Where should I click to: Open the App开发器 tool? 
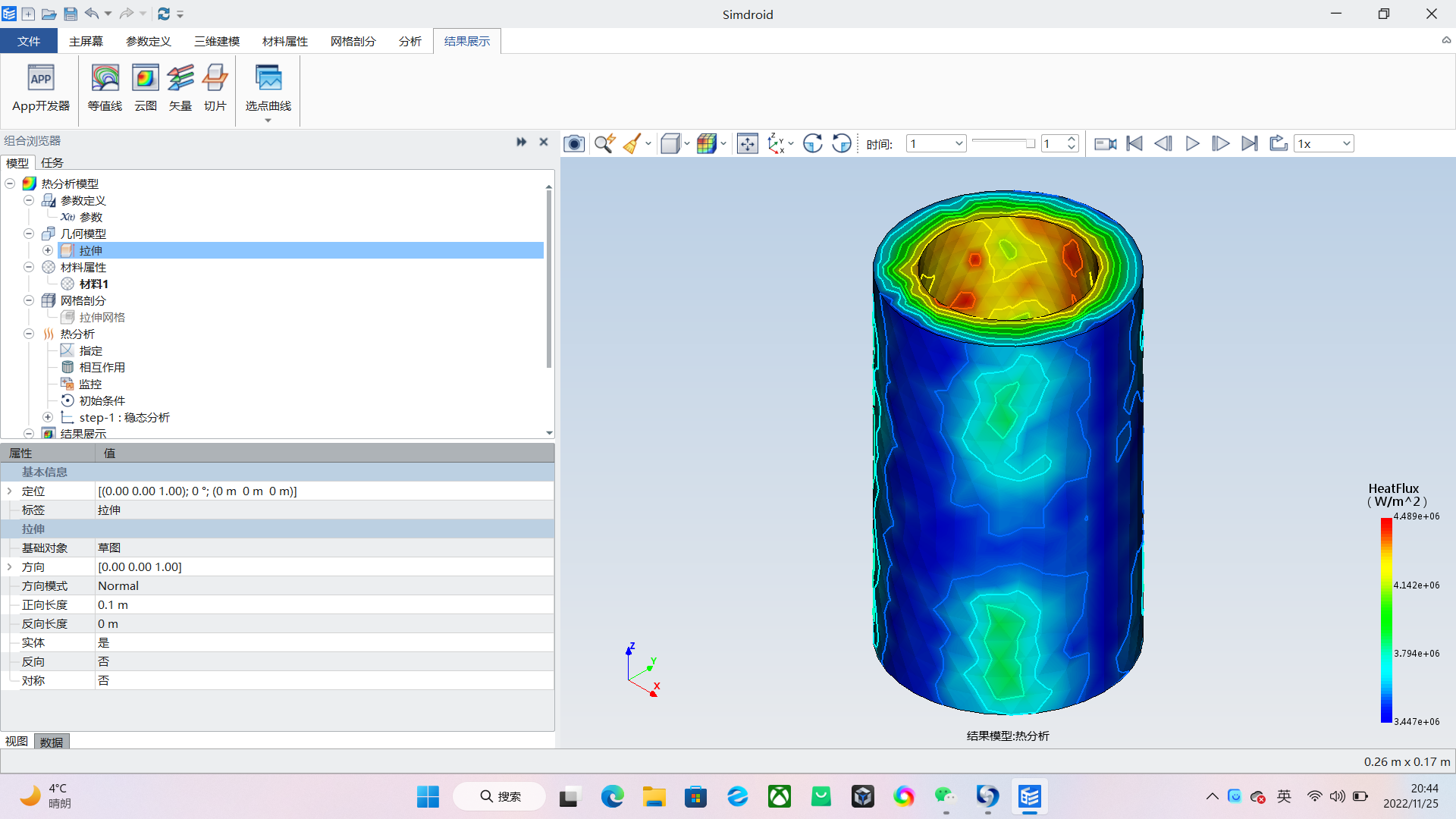[x=41, y=88]
